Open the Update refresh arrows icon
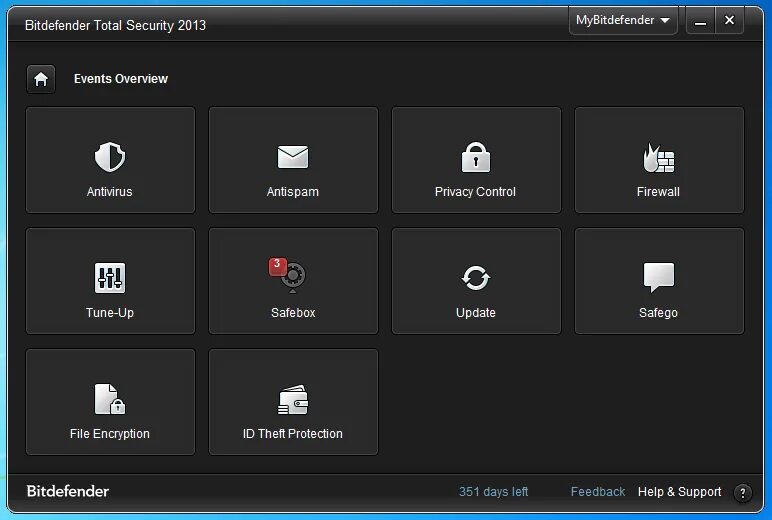The image size is (772, 520). click(x=476, y=278)
